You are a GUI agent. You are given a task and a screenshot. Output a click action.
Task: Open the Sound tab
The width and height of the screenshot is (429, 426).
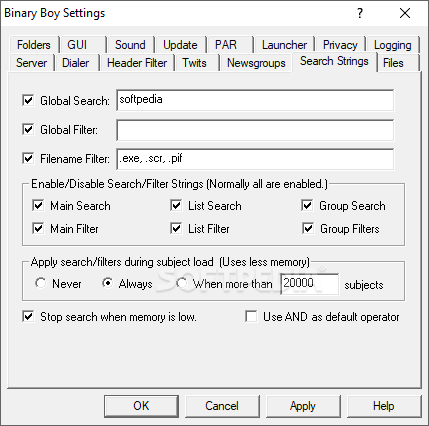click(x=130, y=45)
